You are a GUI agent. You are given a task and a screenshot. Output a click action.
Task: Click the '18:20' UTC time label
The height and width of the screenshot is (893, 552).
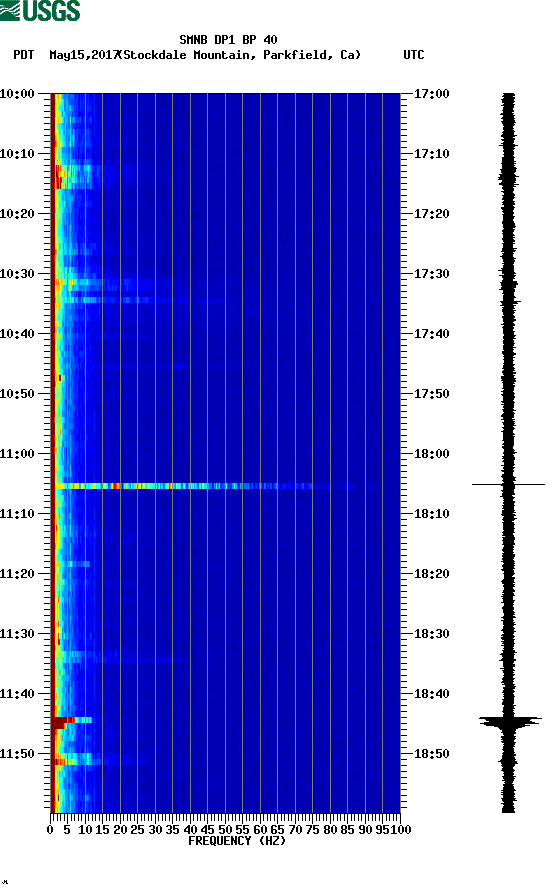point(431,574)
